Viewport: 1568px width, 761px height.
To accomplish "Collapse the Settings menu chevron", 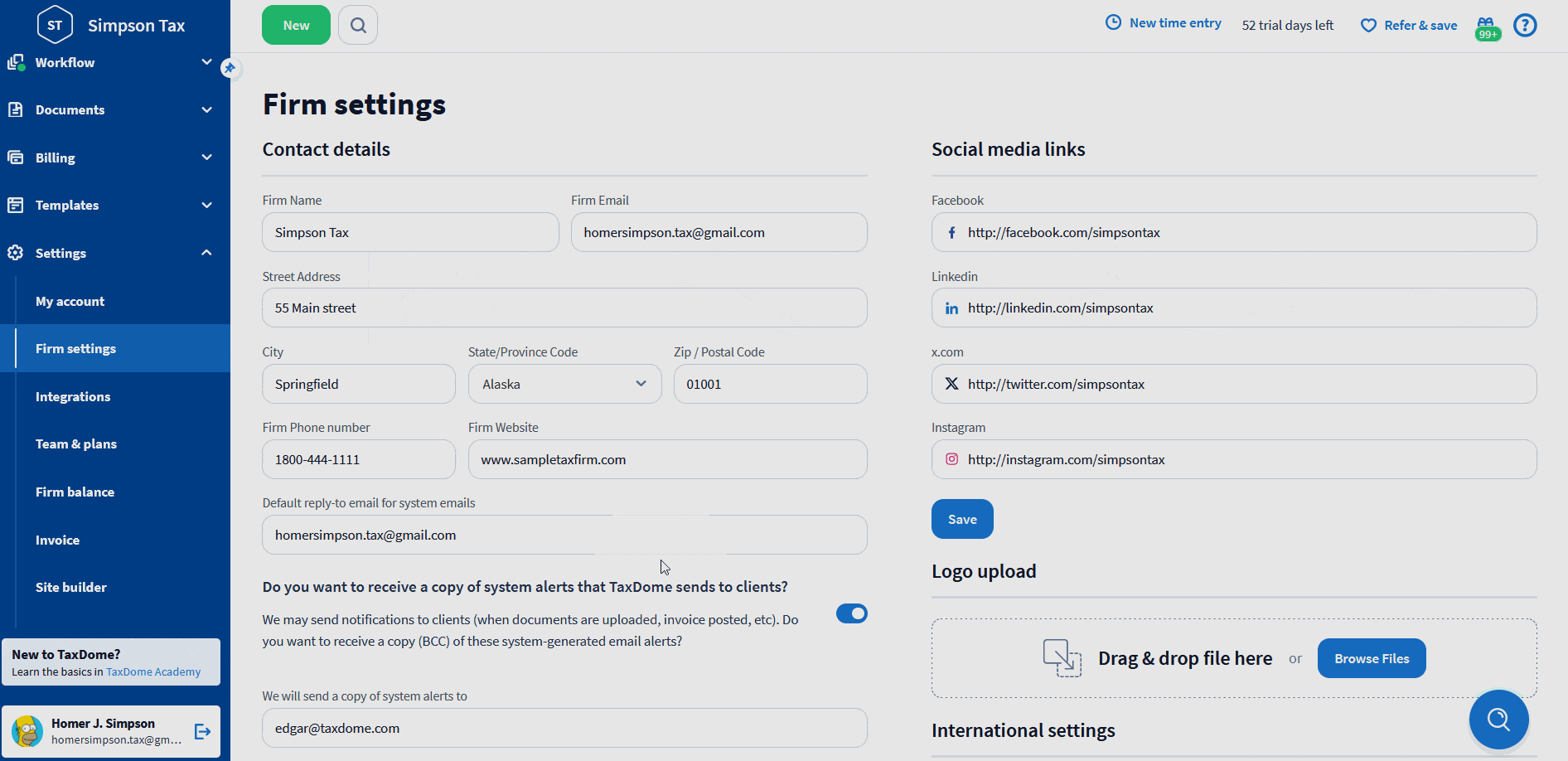I will point(206,253).
